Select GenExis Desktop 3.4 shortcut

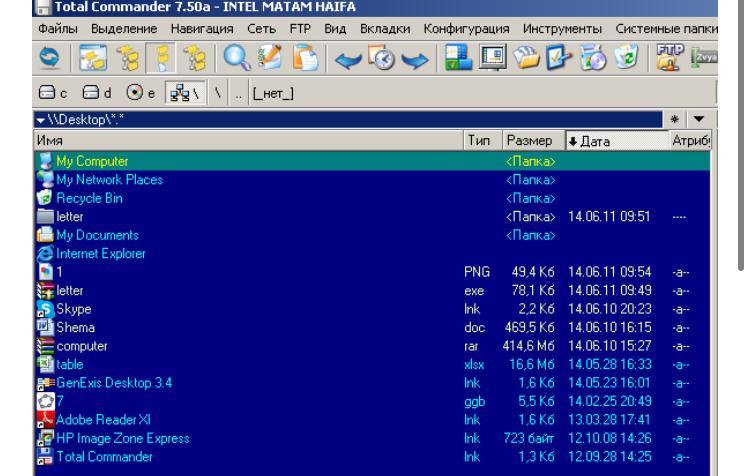(x=372, y=383)
